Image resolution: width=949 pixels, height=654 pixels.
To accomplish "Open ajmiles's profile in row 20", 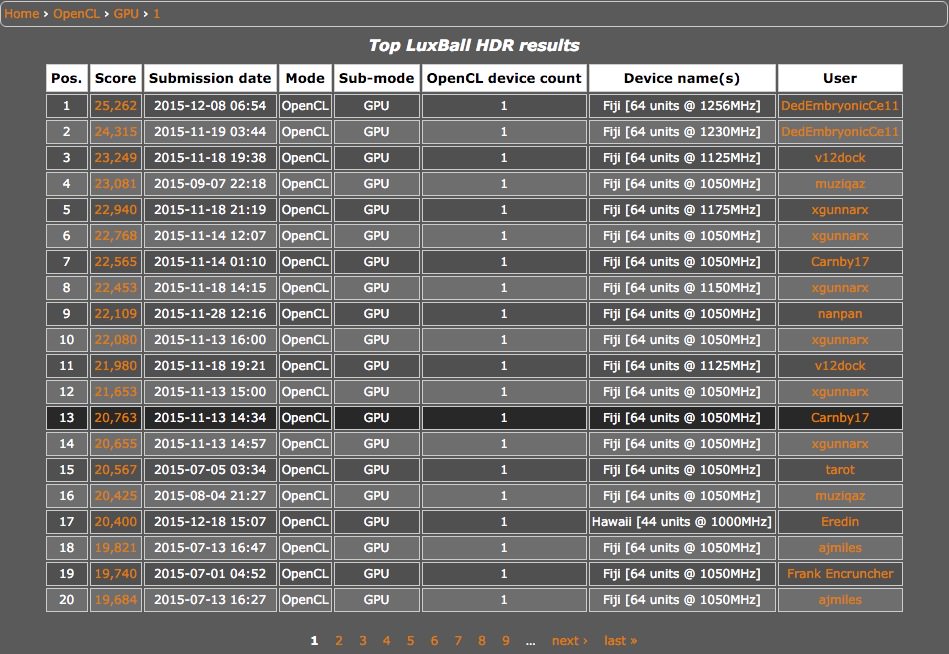I will 840,600.
